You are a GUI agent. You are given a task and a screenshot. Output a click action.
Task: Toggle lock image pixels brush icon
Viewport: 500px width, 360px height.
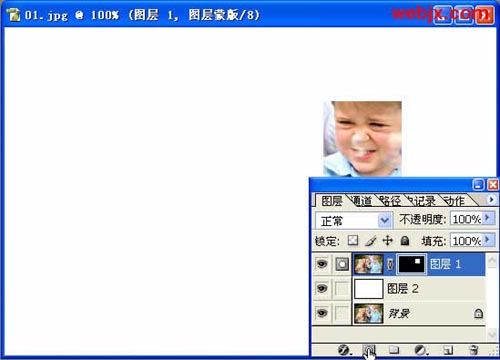click(371, 240)
